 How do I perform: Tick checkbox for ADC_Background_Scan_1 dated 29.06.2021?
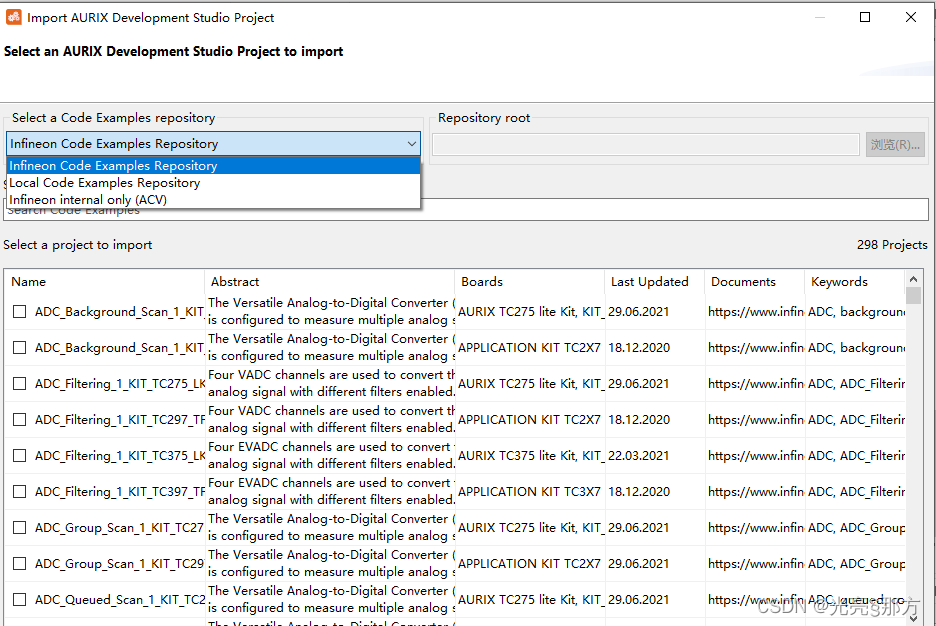tap(20, 312)
